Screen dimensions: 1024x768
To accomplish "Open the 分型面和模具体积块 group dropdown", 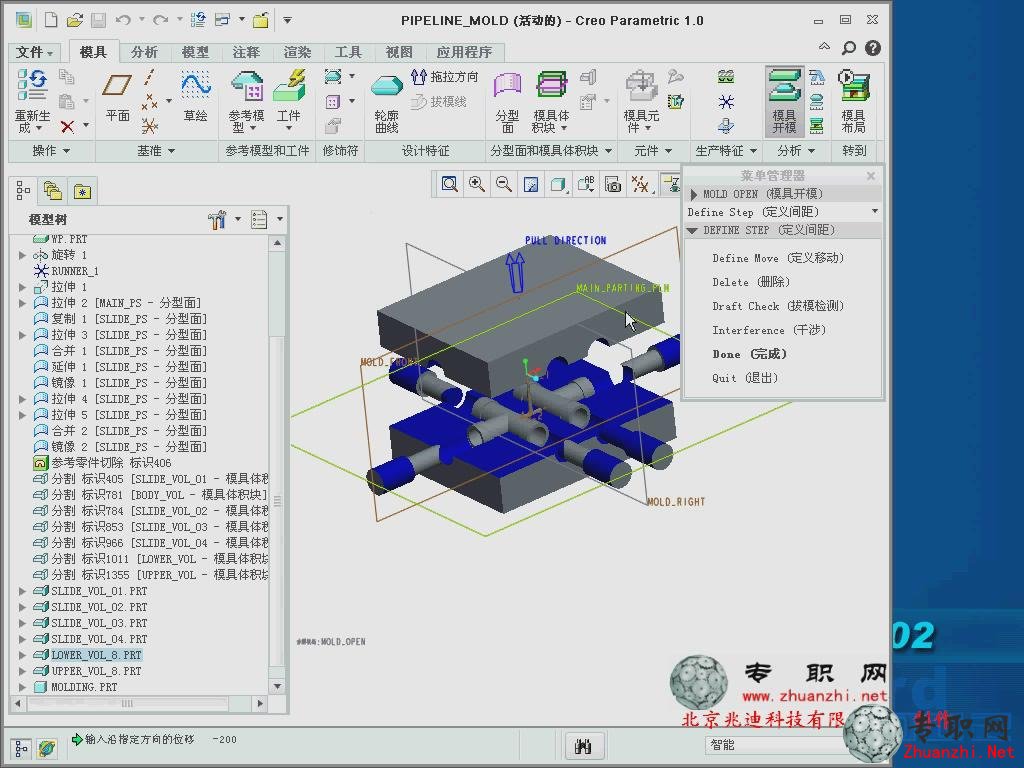I will [551, 151].
